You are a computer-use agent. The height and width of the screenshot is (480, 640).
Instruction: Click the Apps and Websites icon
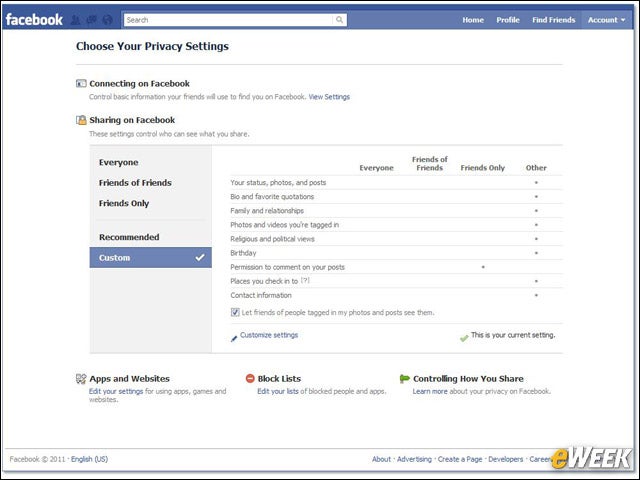pyautogui.click(x=81, y=379)
